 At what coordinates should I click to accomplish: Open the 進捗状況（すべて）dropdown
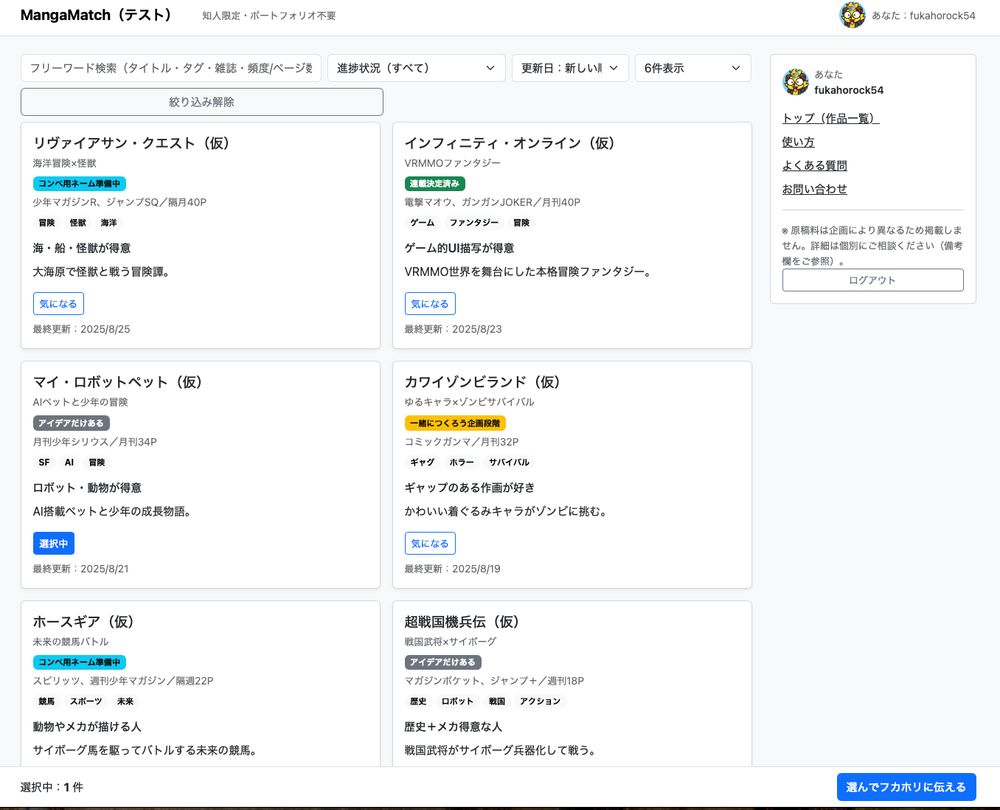pos(416,68)
